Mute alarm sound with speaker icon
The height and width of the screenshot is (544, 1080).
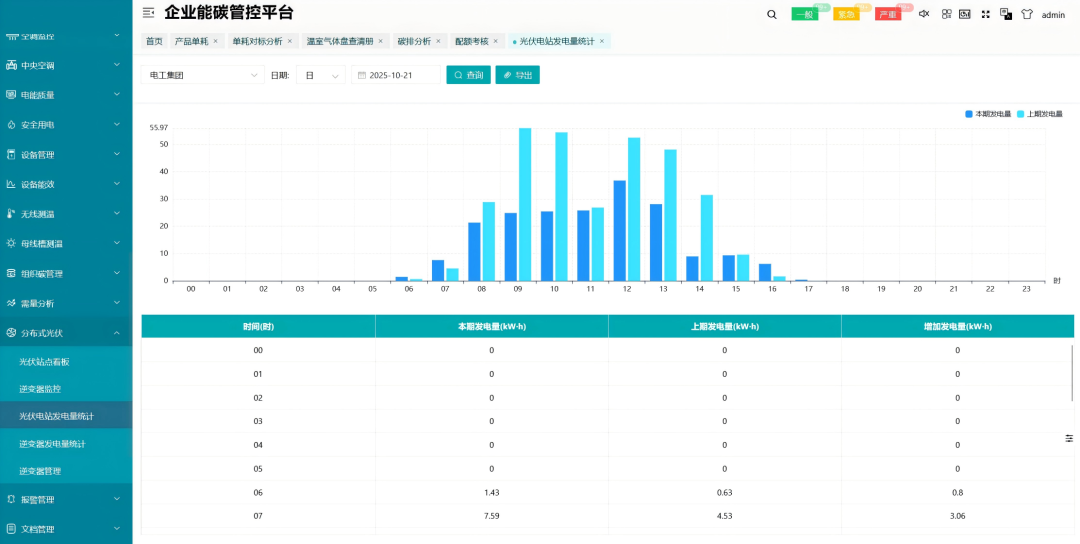(x=924, y=14)
